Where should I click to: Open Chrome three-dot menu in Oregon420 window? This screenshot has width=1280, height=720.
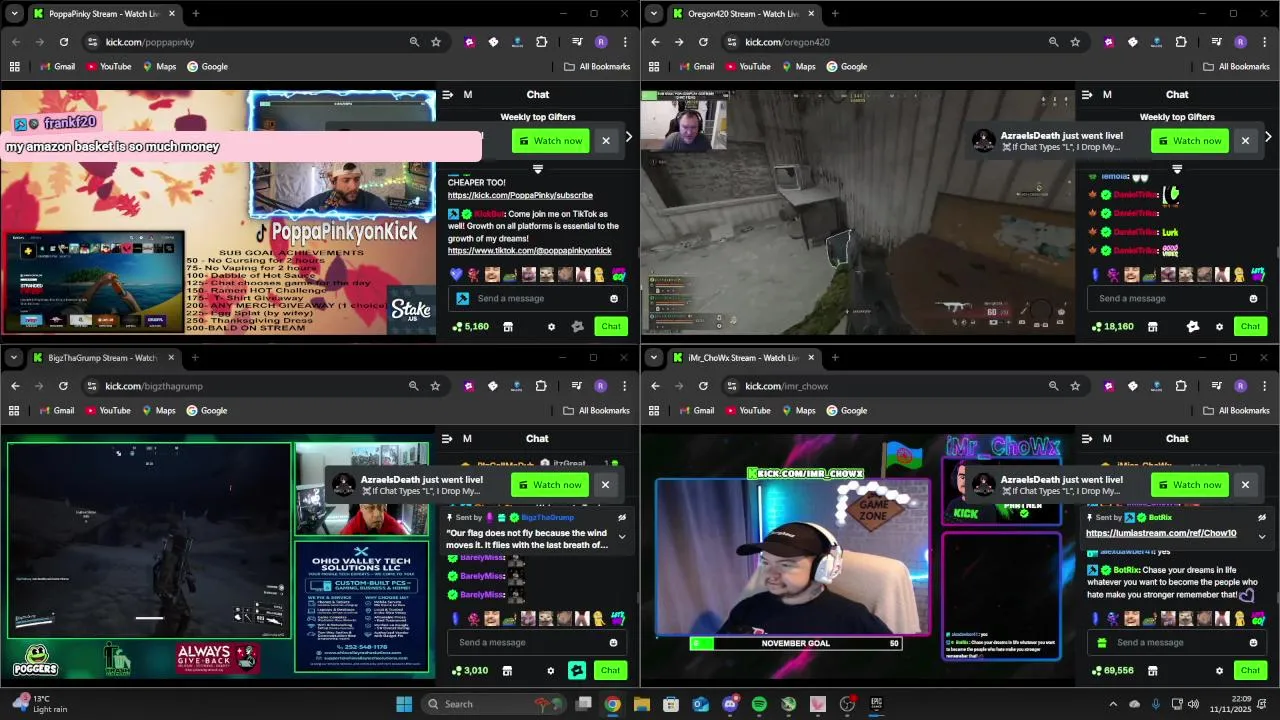[1264, 42]
